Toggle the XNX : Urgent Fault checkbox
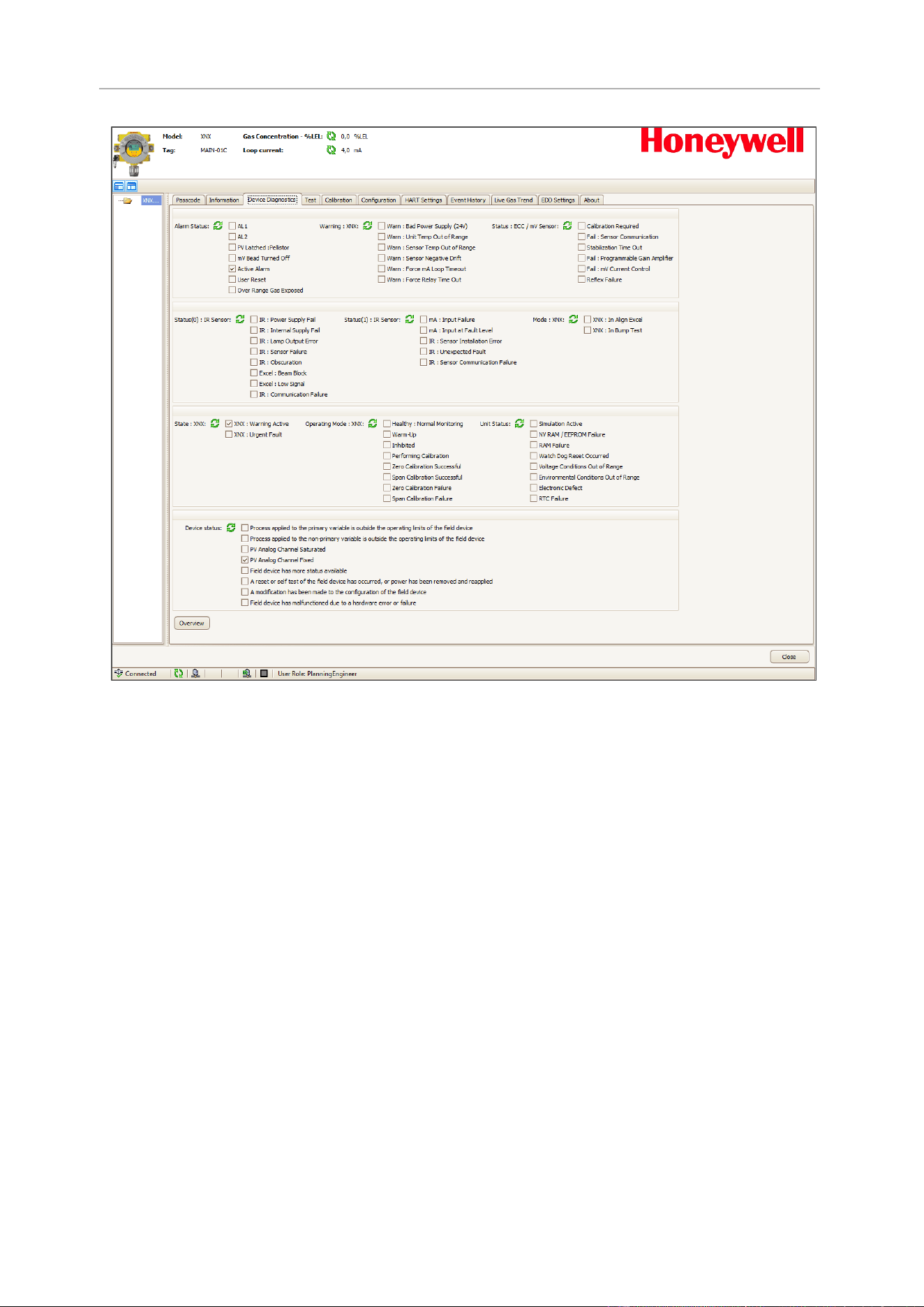924x1307 pixels. [x=229, y=434]
